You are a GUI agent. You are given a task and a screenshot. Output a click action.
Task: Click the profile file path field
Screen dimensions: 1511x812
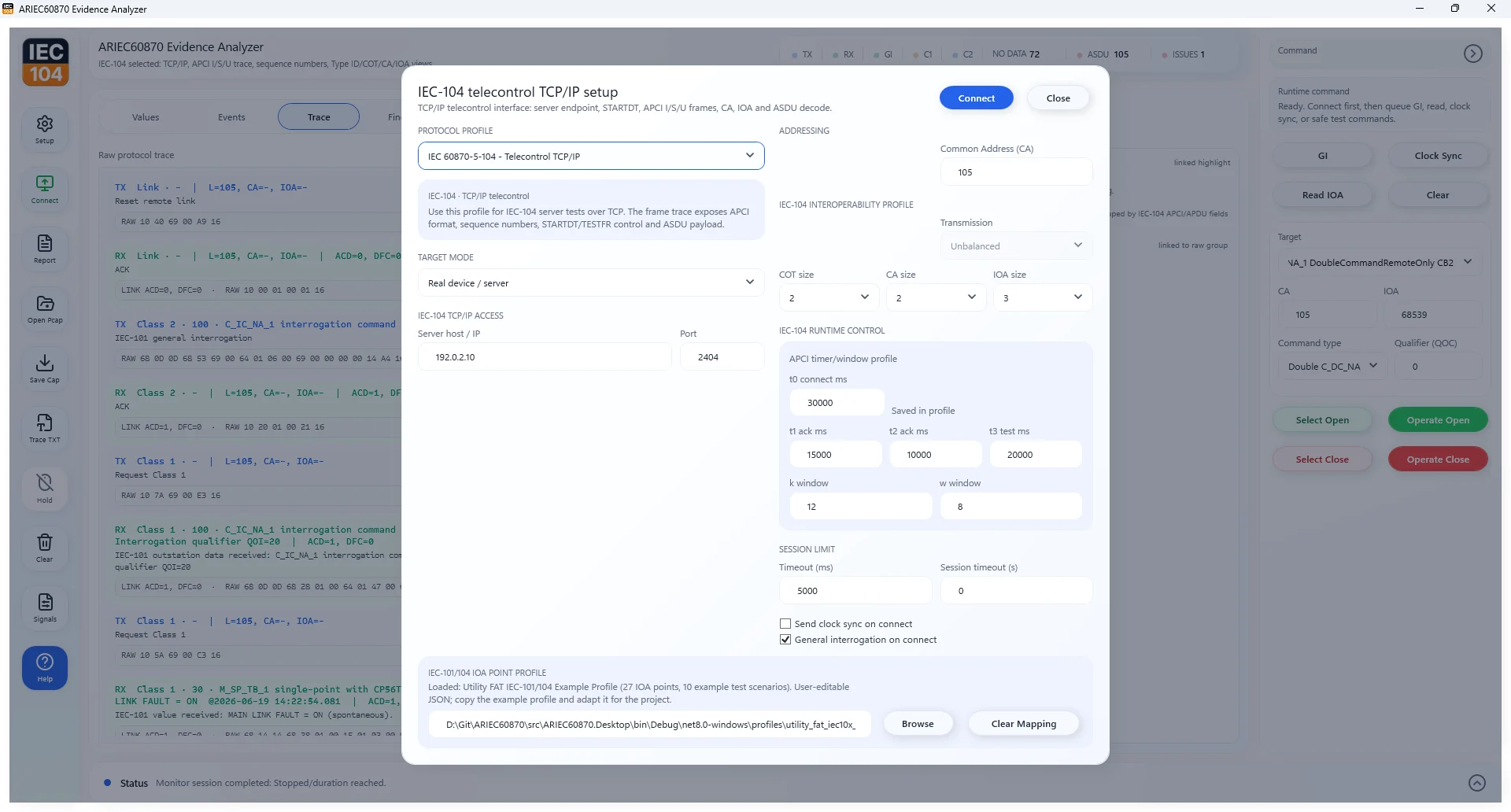point(650,725)
